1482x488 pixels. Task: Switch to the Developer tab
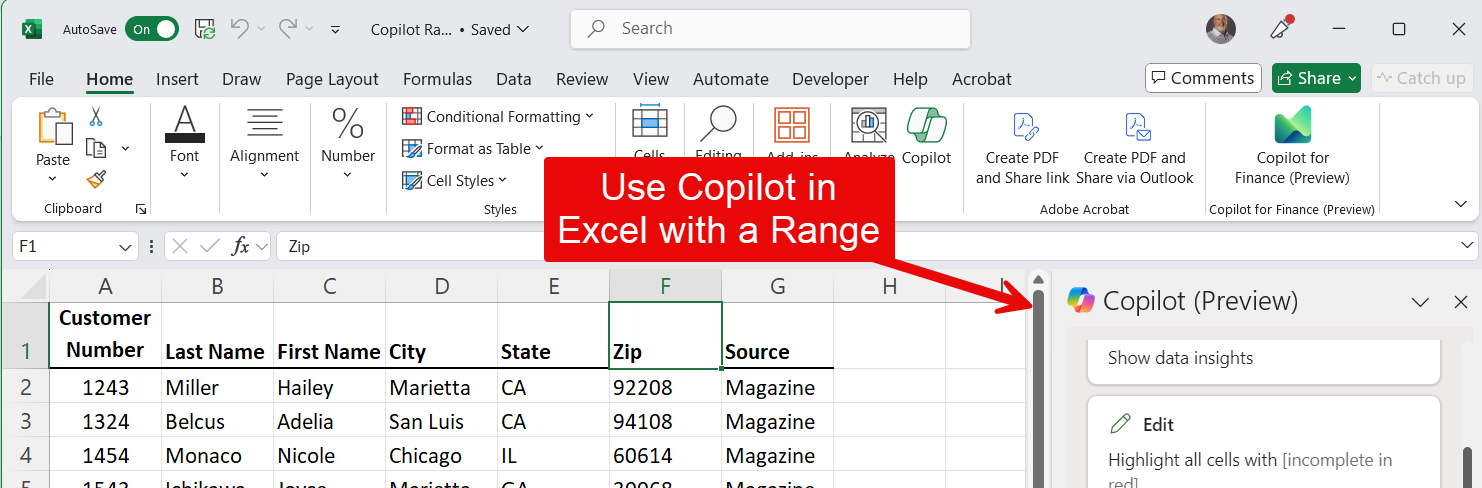pos(831,79)
